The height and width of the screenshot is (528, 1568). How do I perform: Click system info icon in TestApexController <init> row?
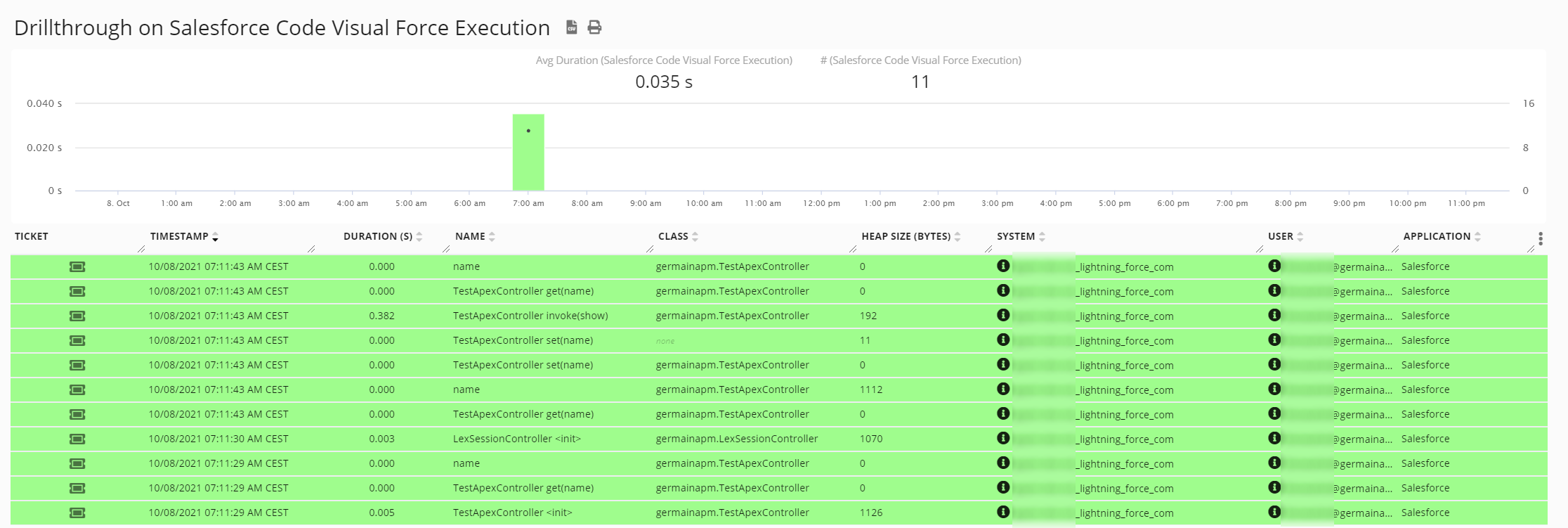point(1003,512)
